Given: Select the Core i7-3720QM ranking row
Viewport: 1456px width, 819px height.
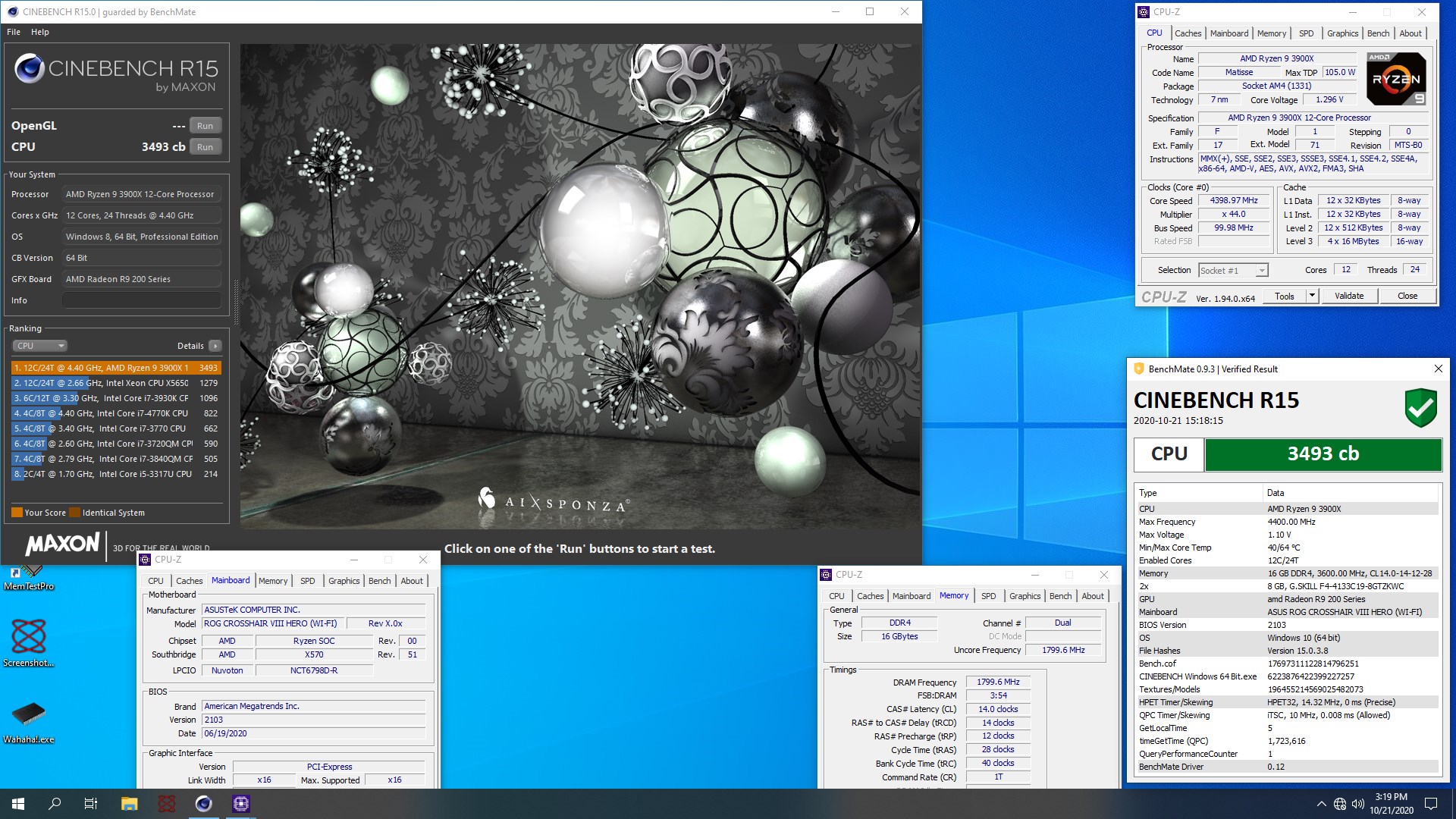Looking at the screenshot, I should (116, 444).
